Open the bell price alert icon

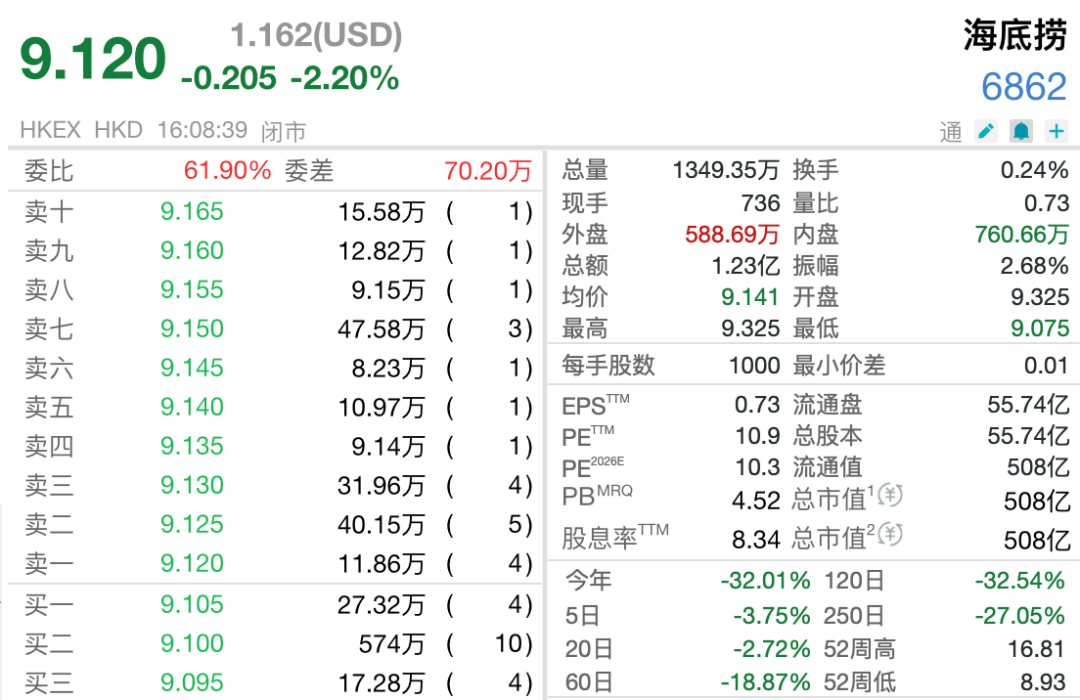(1021, 131)
